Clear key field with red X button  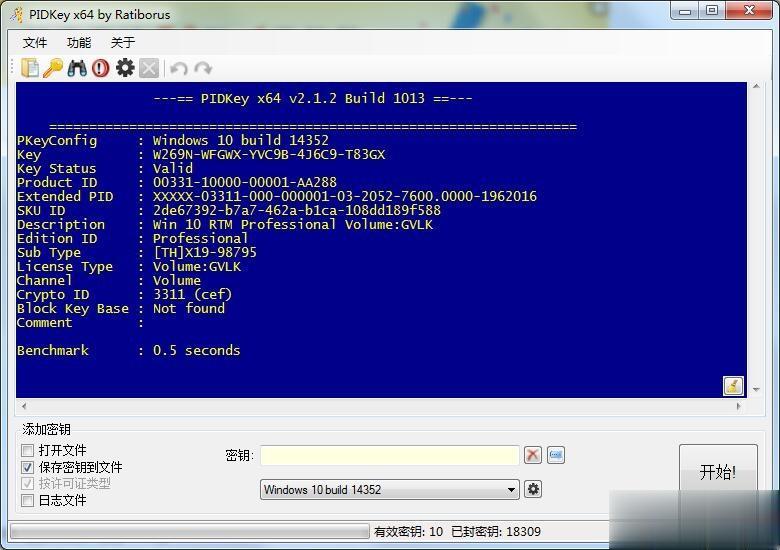533,455
